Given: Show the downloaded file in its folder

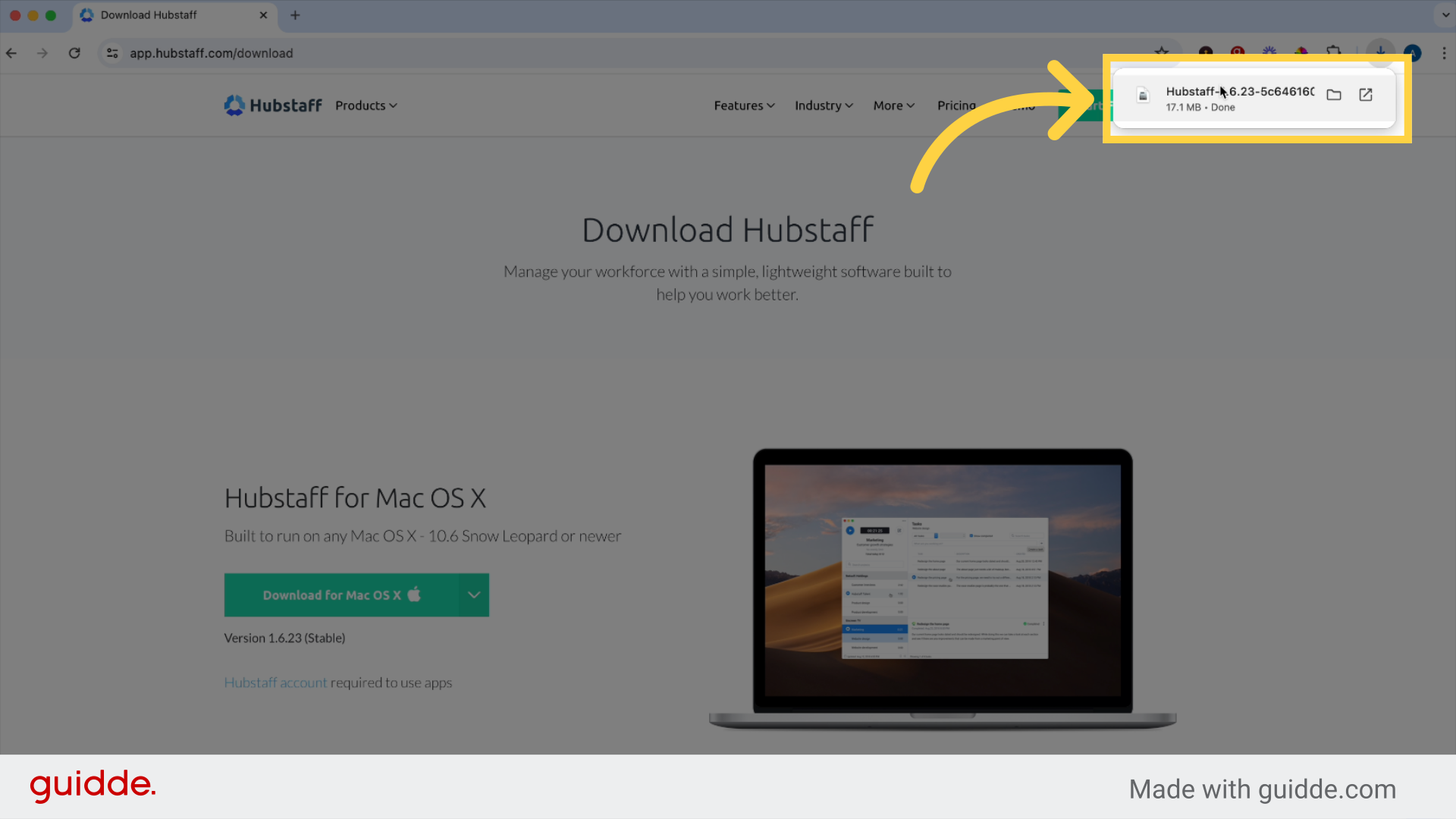Looking at the screenshot, I should pos(1335,95).
